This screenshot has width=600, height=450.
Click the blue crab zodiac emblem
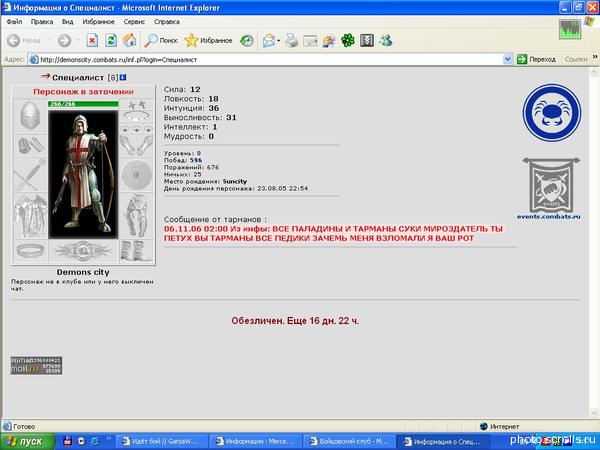coord(552,113)
